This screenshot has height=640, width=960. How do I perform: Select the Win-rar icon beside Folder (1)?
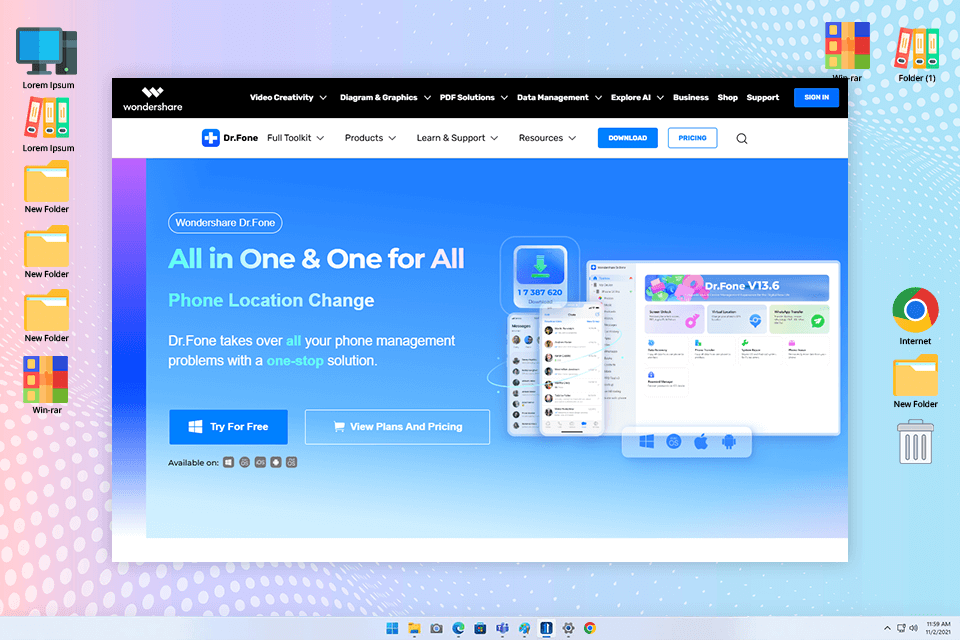tap(847, 51)
